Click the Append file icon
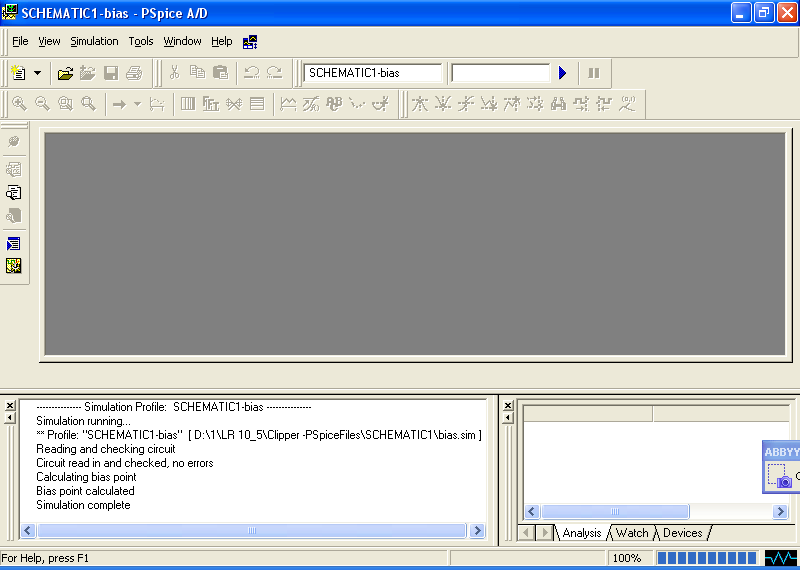800x570 pixels. coord(88,73)
